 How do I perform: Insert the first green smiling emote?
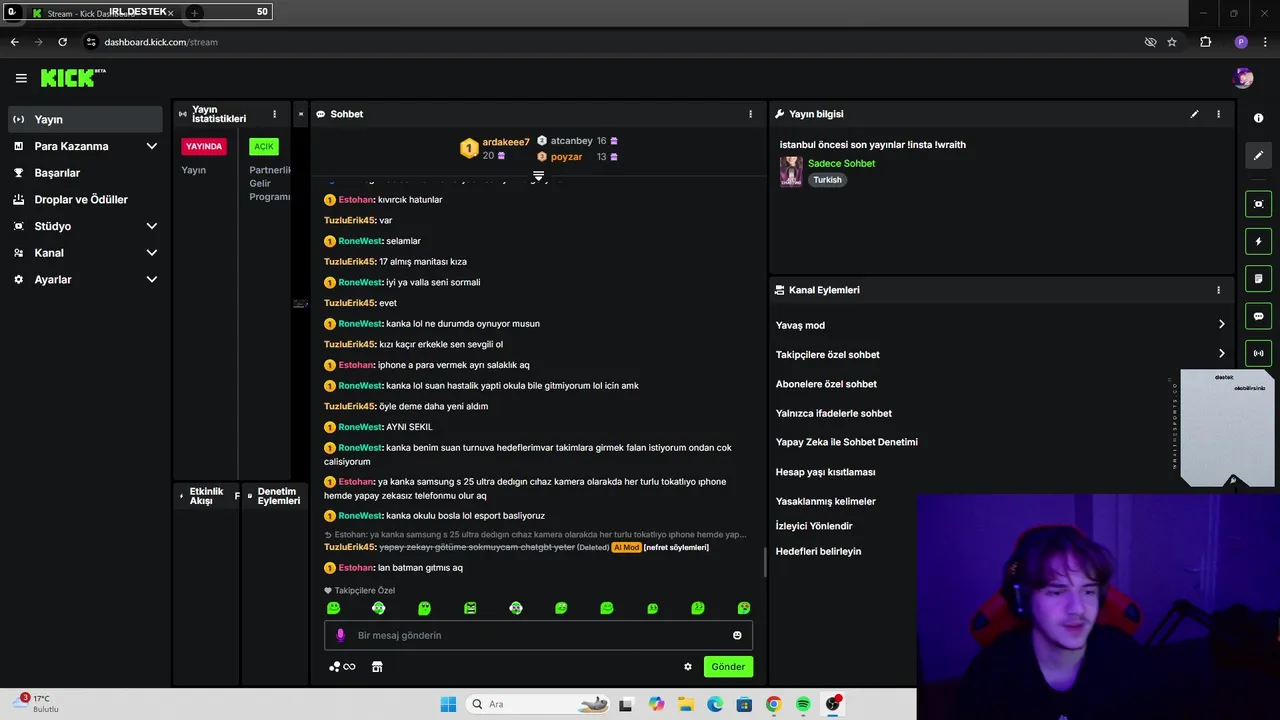point(334,608)
